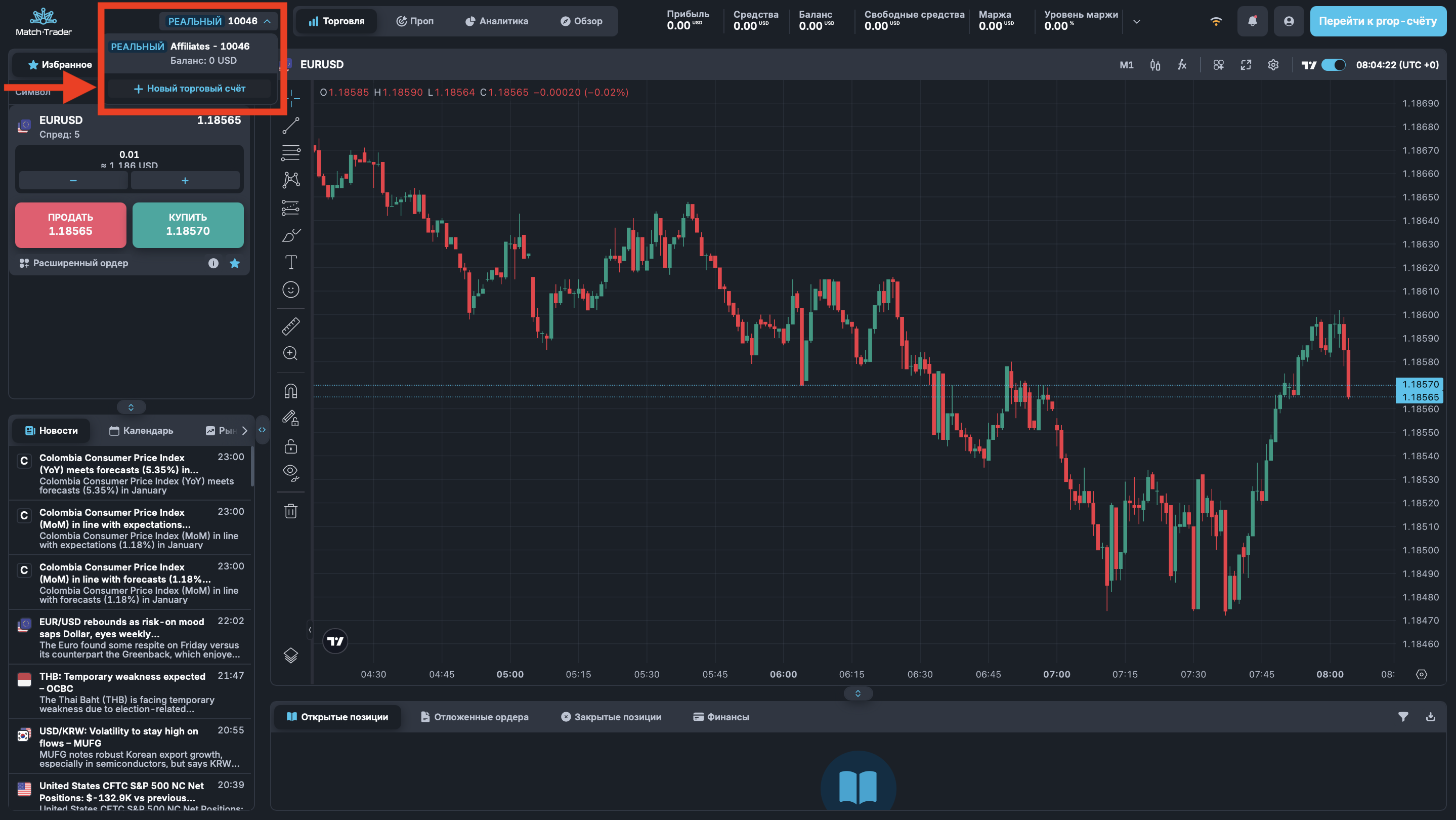1456x820 pixels.
Task: Switch to the Аналитика tab
Action: pos(496,21)
